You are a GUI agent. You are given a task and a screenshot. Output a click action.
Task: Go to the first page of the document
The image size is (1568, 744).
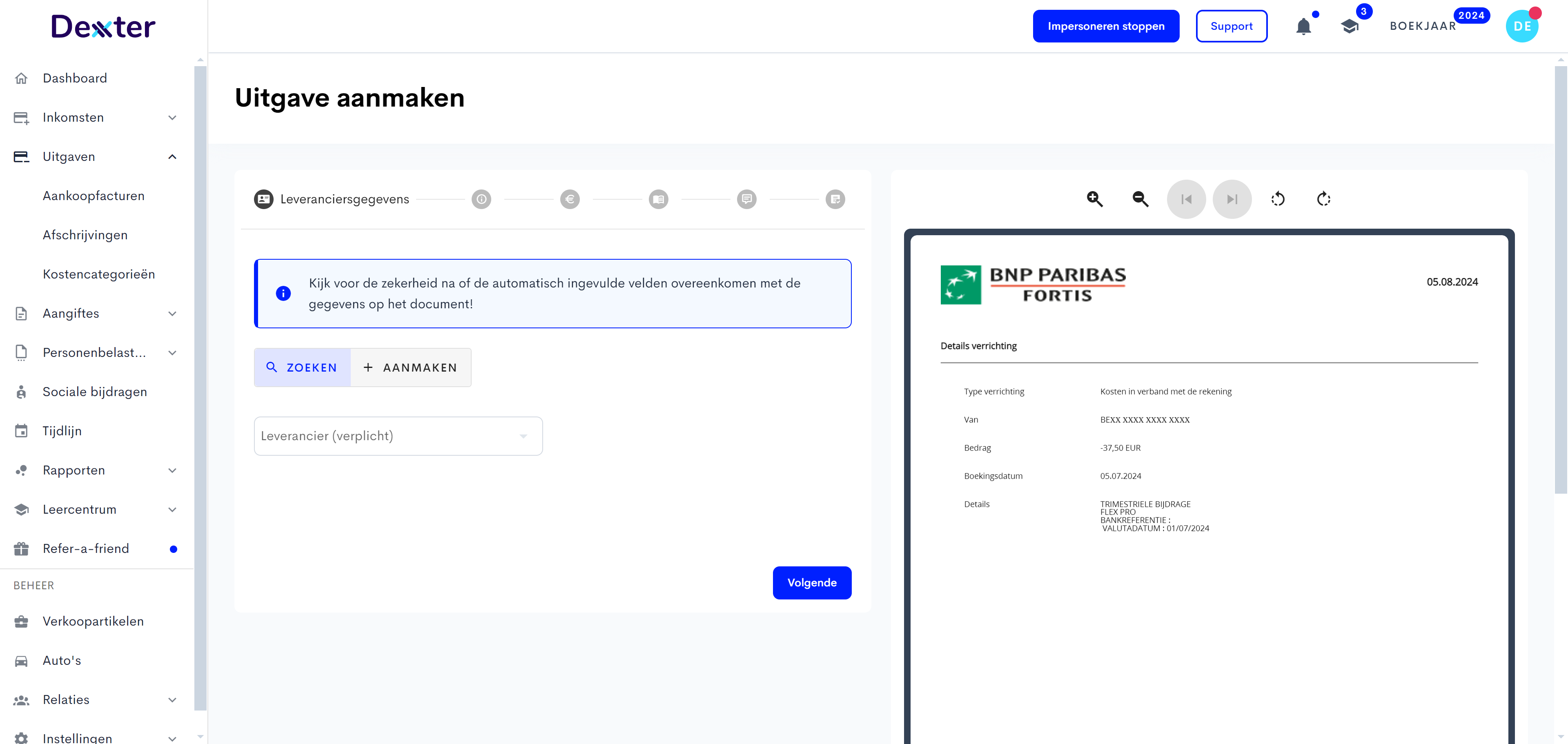coord(1186,199)
